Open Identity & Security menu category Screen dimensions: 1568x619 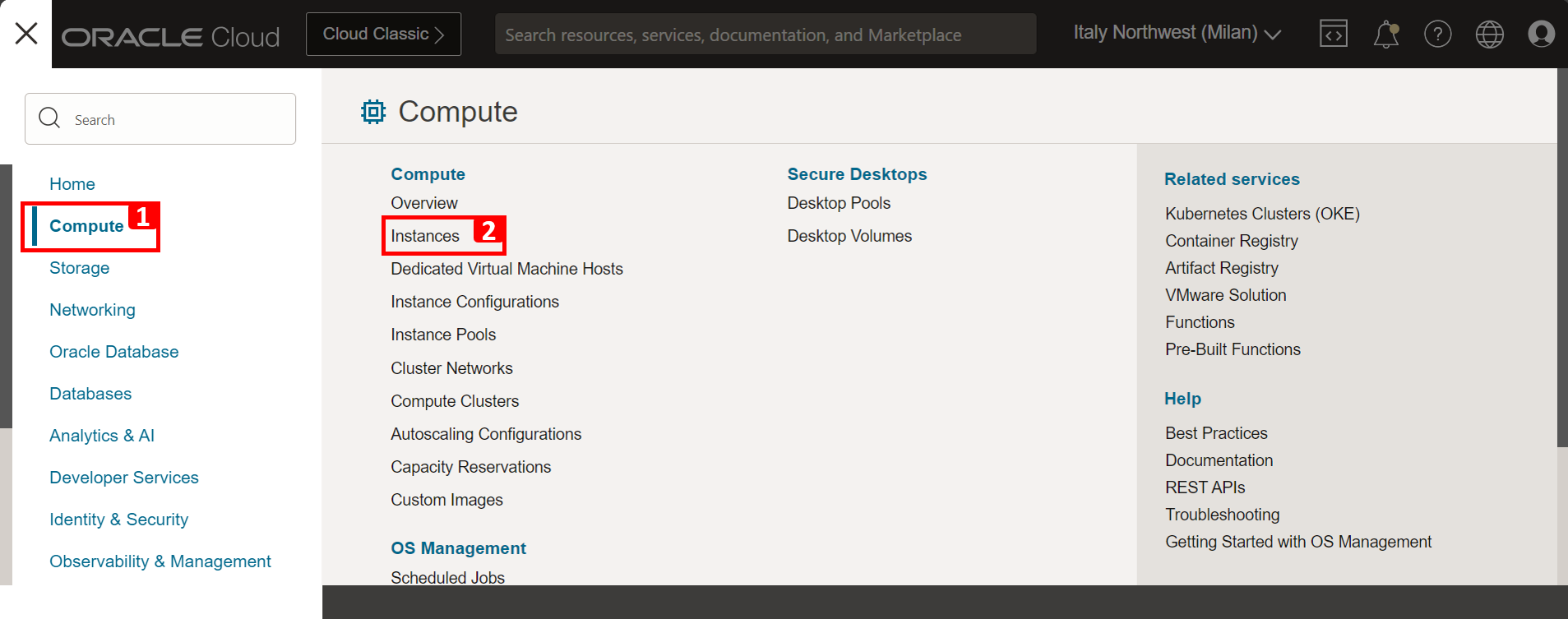118,520
